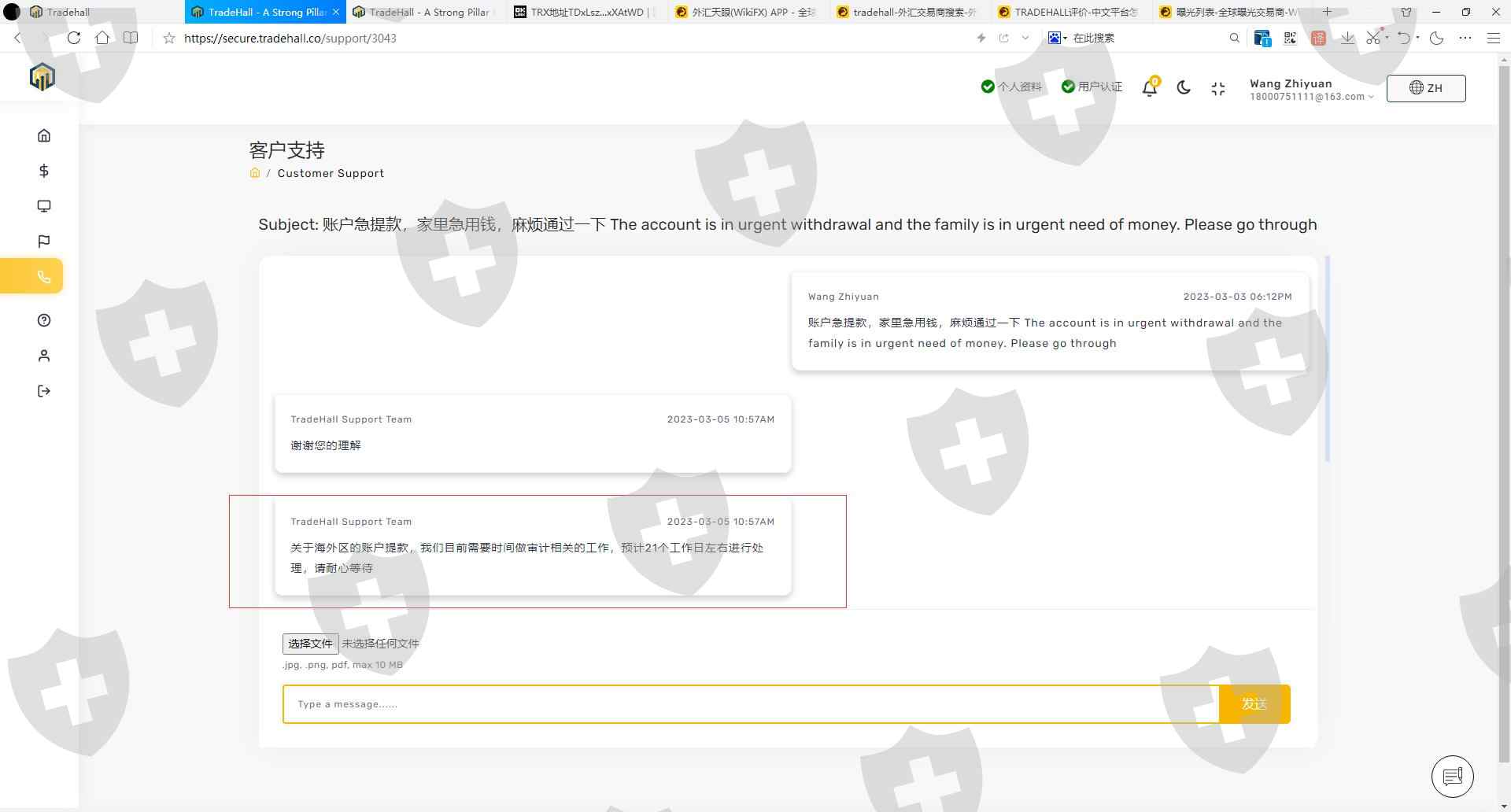Click the scissors screenshot tool
The image size is (1511, 812).
point(1374,37)
